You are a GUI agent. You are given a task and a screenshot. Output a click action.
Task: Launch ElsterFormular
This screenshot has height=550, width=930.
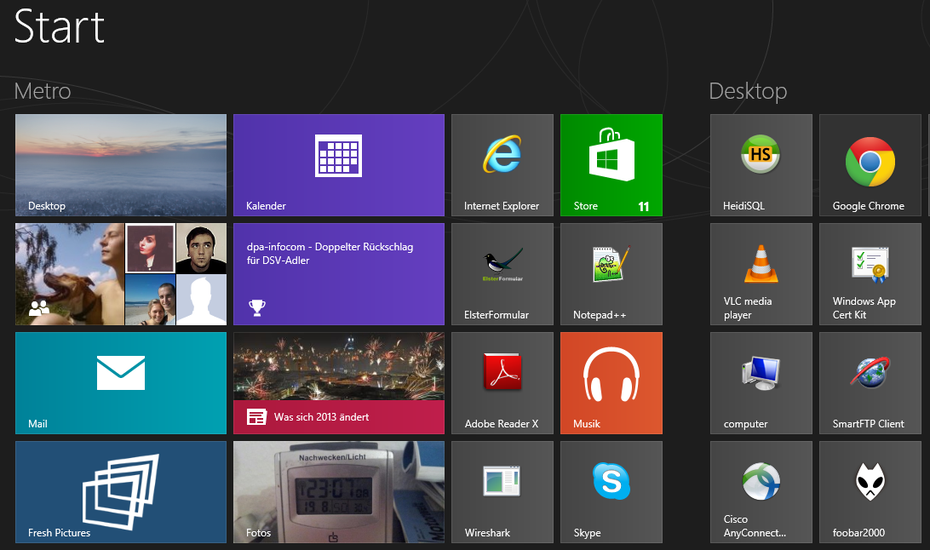coord(502,274)
